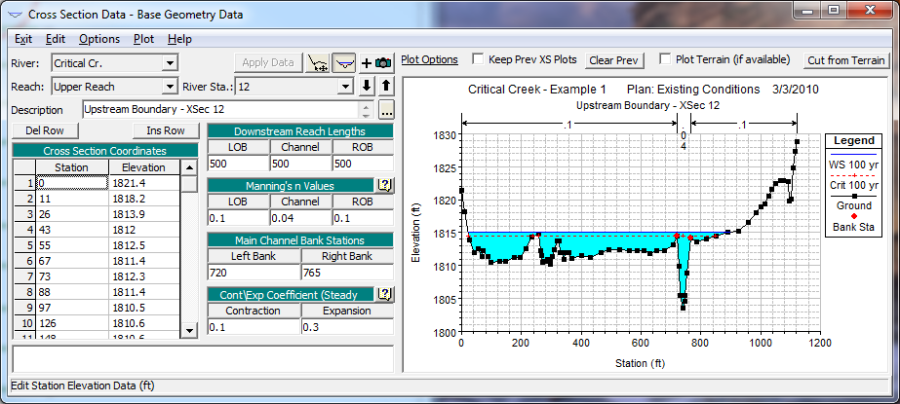This screenshot has width=900, height=404.
Task: Expand the Reach dropdown
Action: [169, 87]
